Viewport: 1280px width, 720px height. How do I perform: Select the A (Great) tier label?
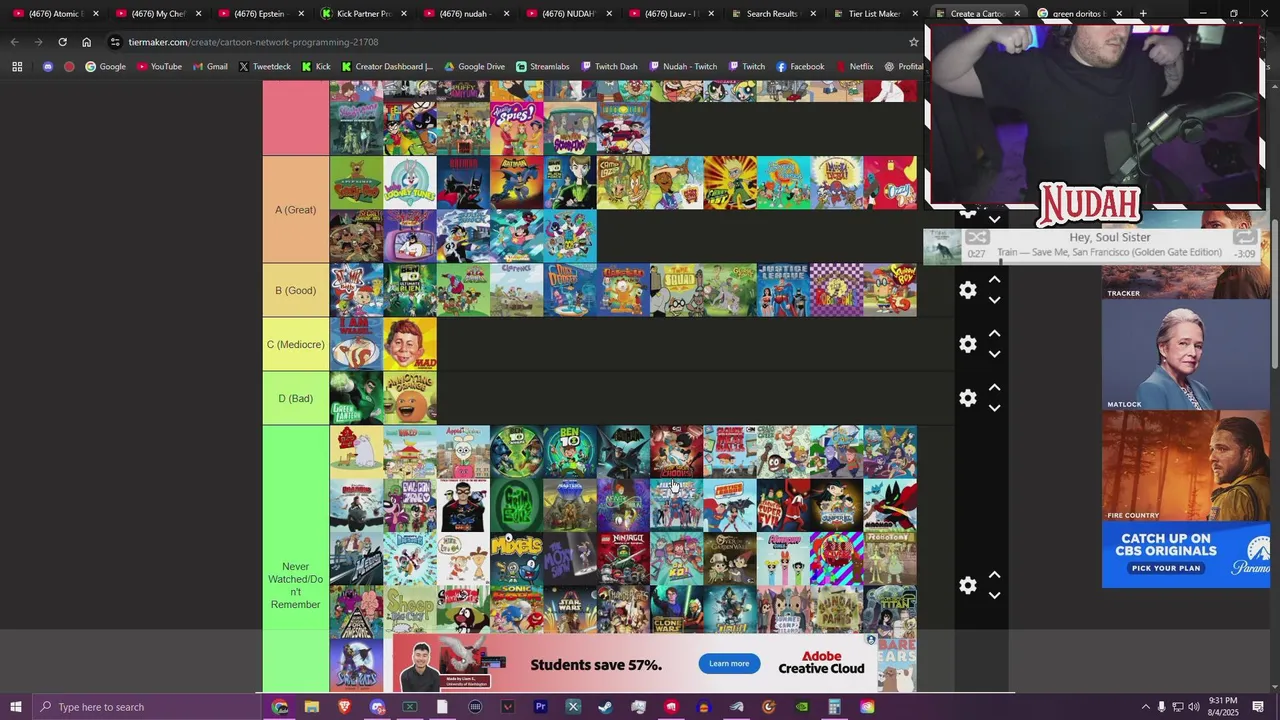click(296, 209)
